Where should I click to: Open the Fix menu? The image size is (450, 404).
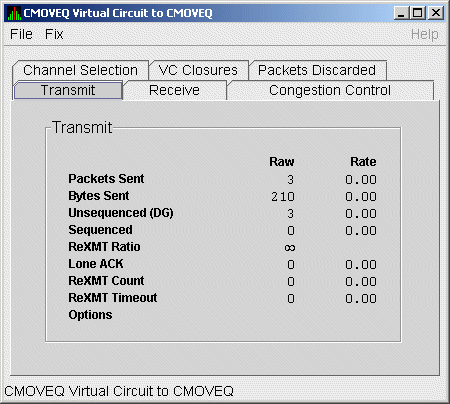point(54,34)
